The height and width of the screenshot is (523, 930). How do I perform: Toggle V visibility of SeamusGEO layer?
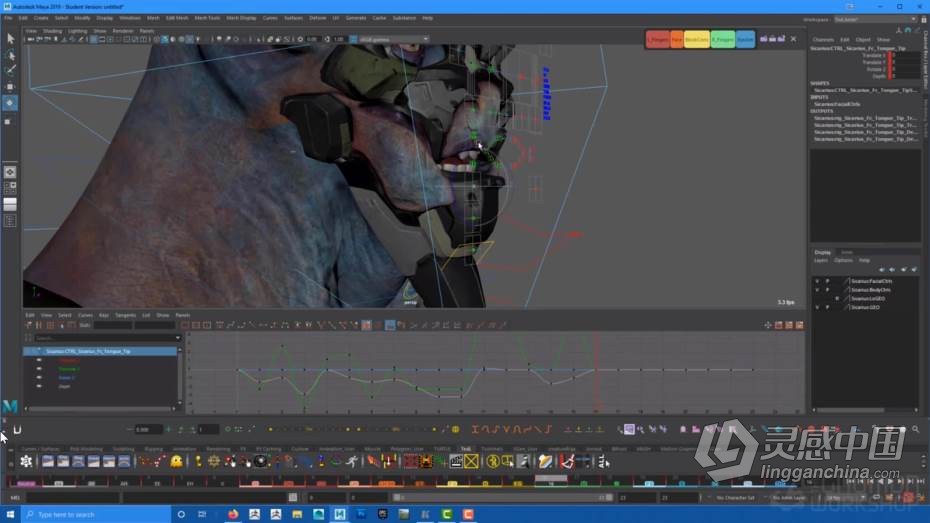[817, 307]
